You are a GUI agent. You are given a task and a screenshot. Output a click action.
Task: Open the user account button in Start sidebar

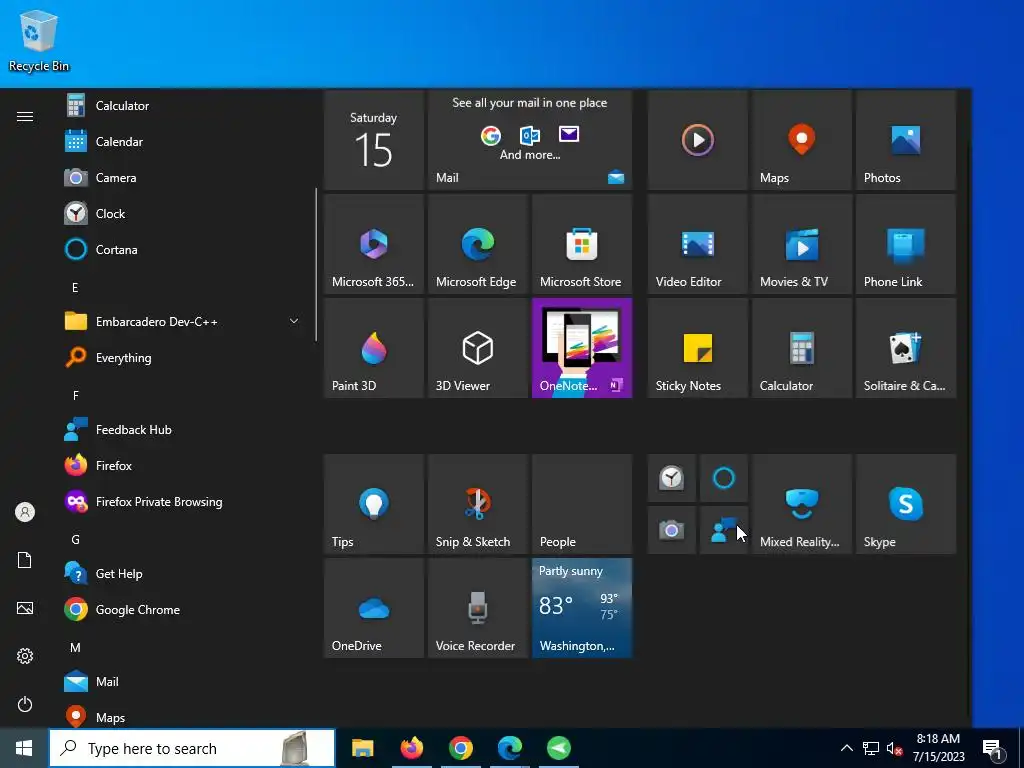[25, 512]
